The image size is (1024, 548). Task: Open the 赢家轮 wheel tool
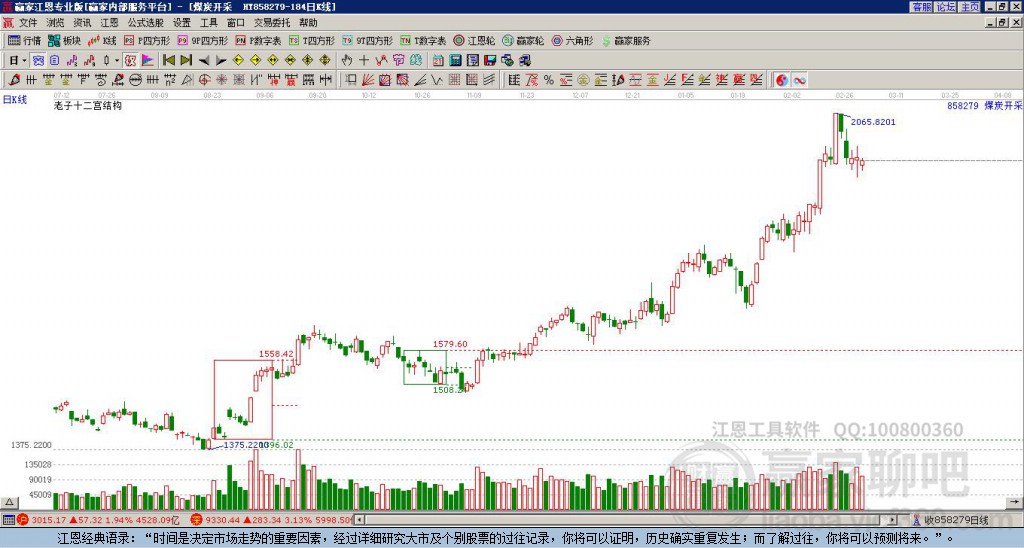point(523,40)
